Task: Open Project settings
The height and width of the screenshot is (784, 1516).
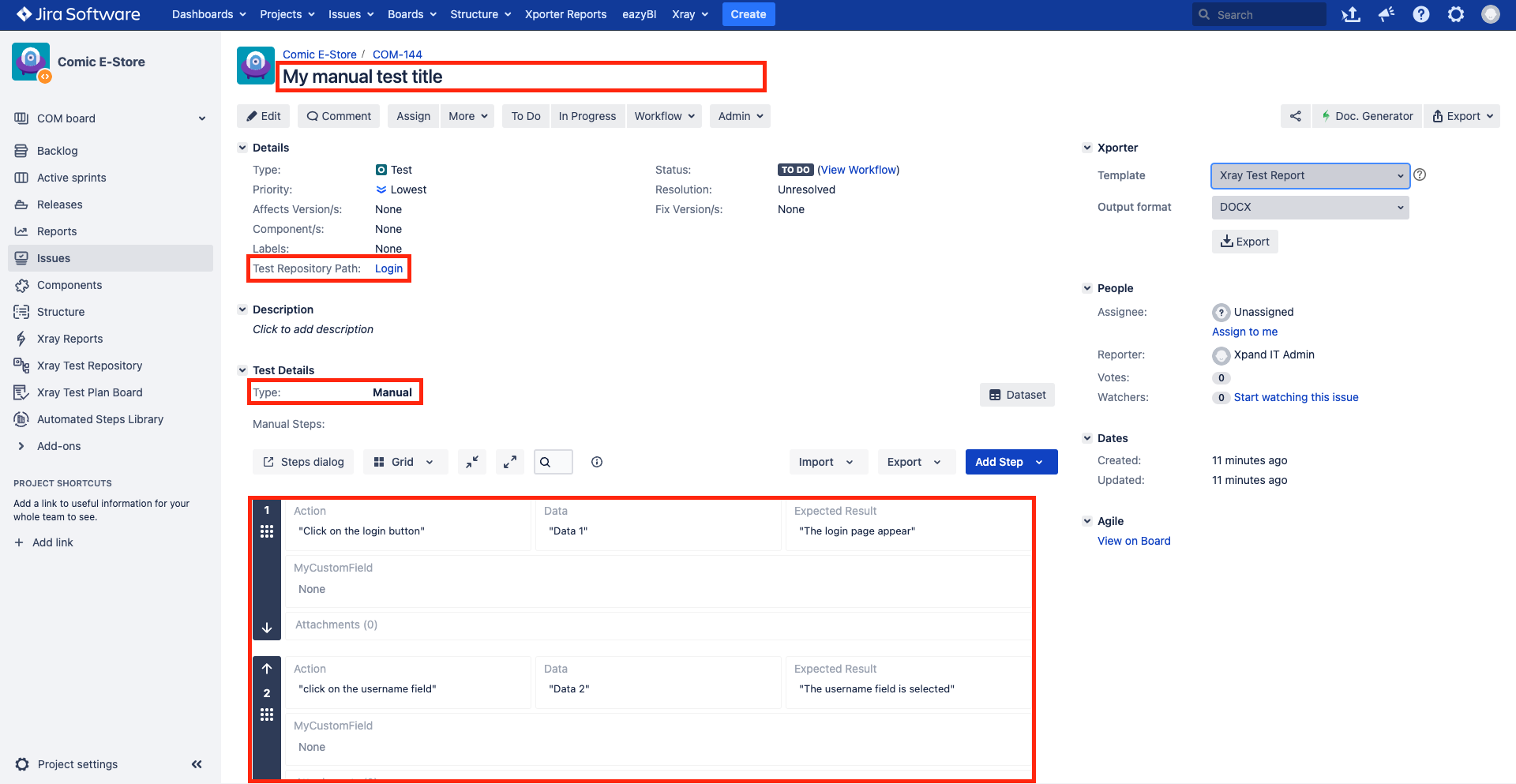Action: coord(77,764)
